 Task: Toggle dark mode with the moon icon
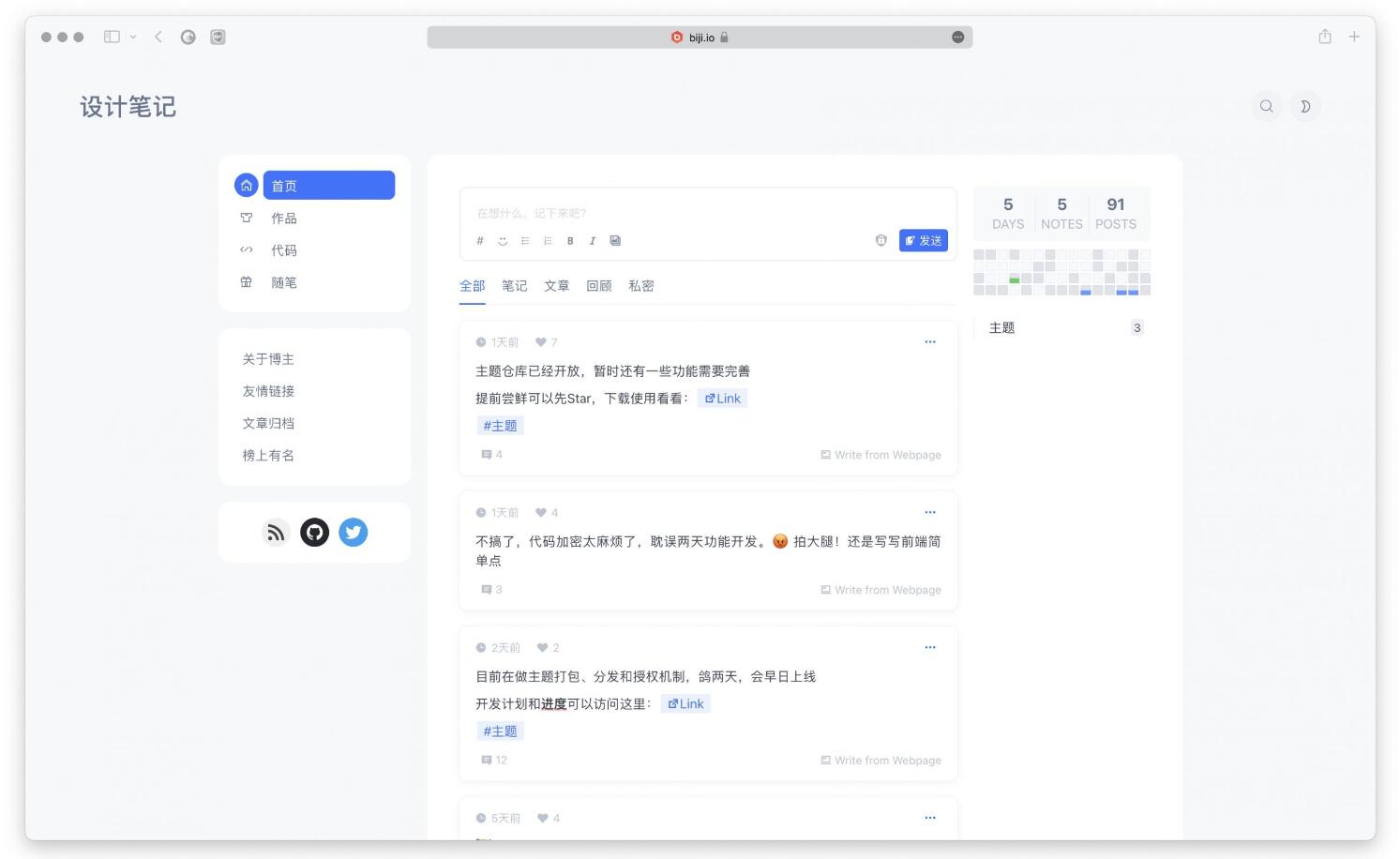tap(1305, 107)
